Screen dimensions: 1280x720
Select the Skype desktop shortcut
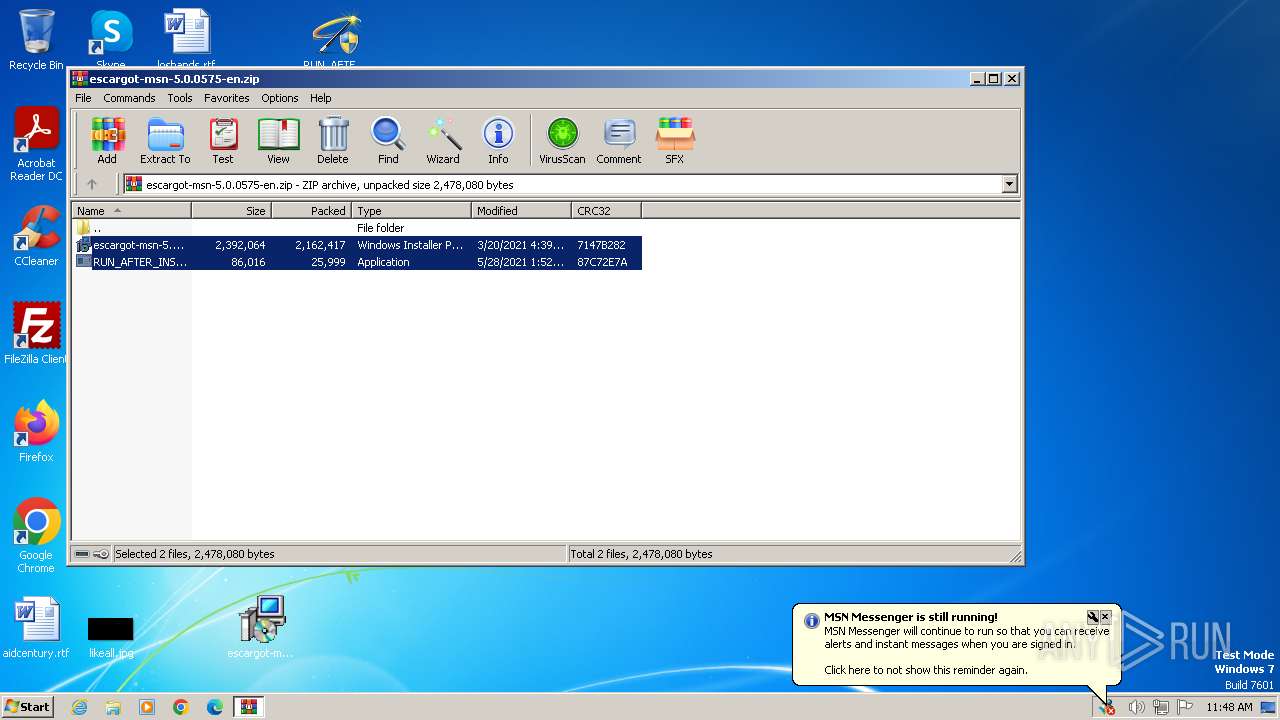click(111, 40)
